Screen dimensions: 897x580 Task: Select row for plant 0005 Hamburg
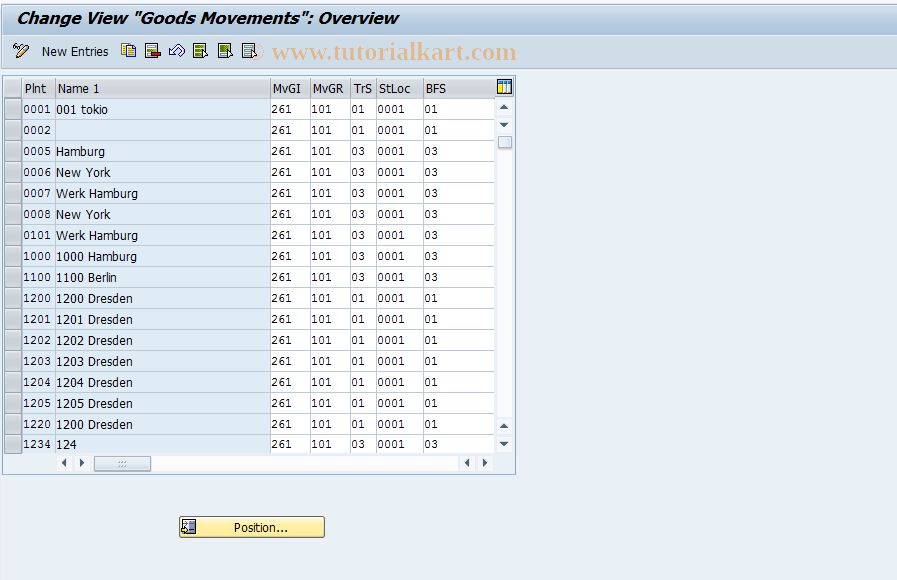[13, 152]
